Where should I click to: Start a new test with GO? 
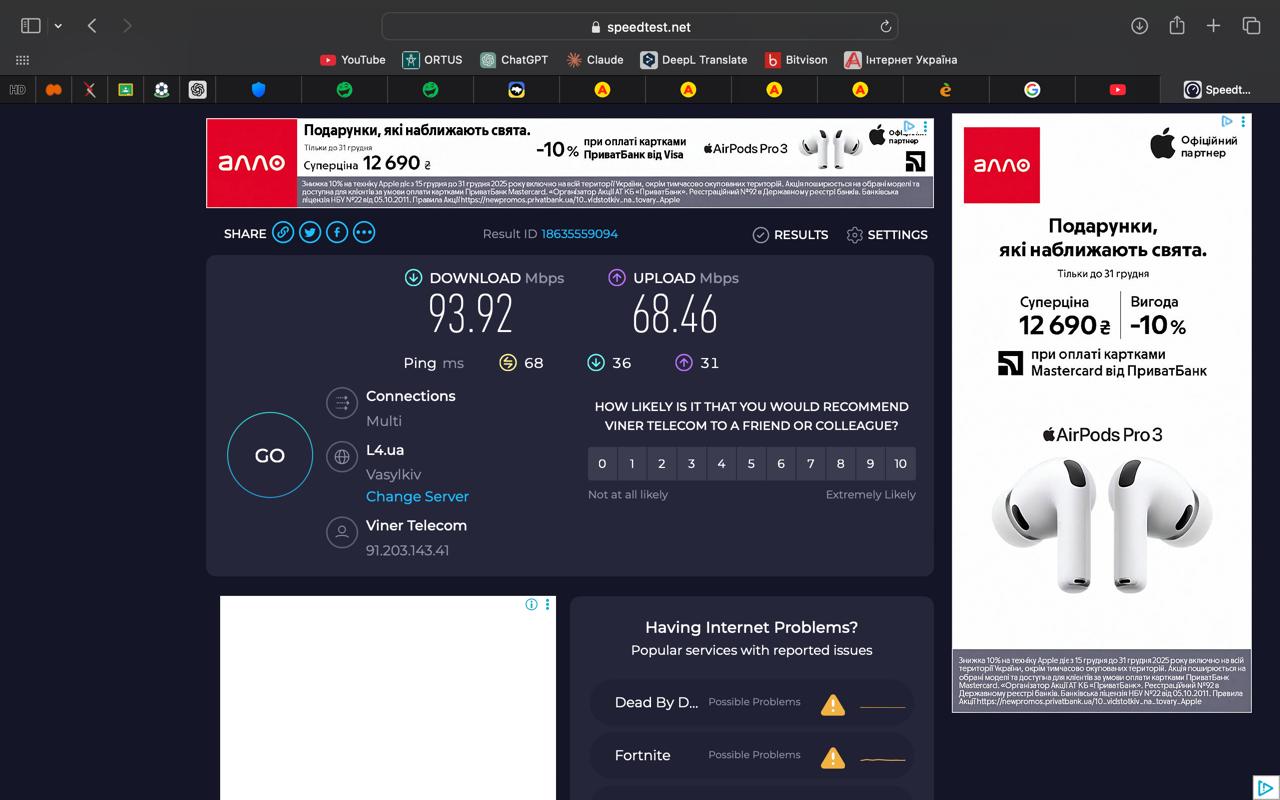tap(270, 455)
